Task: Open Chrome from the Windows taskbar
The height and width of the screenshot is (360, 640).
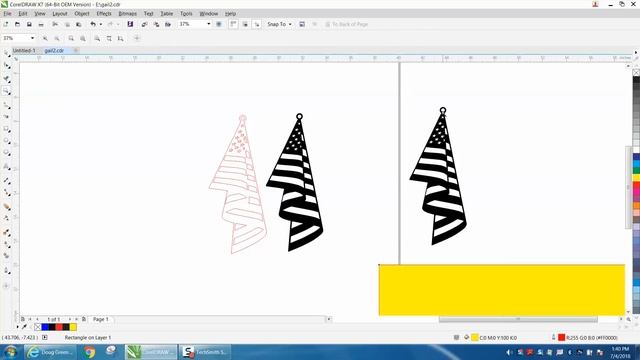Action: [x=89, y=352]
